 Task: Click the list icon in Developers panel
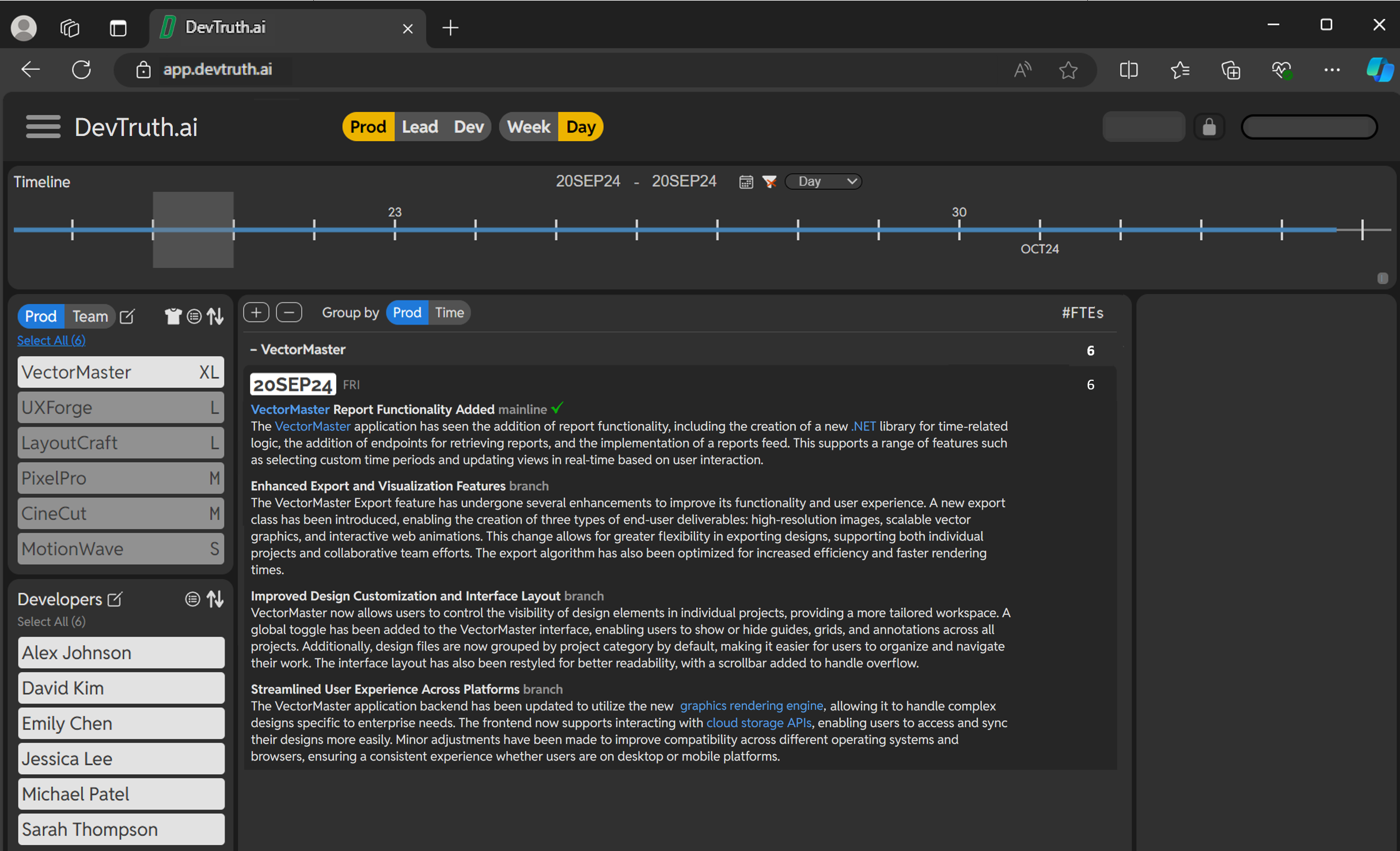click(192, 599)
